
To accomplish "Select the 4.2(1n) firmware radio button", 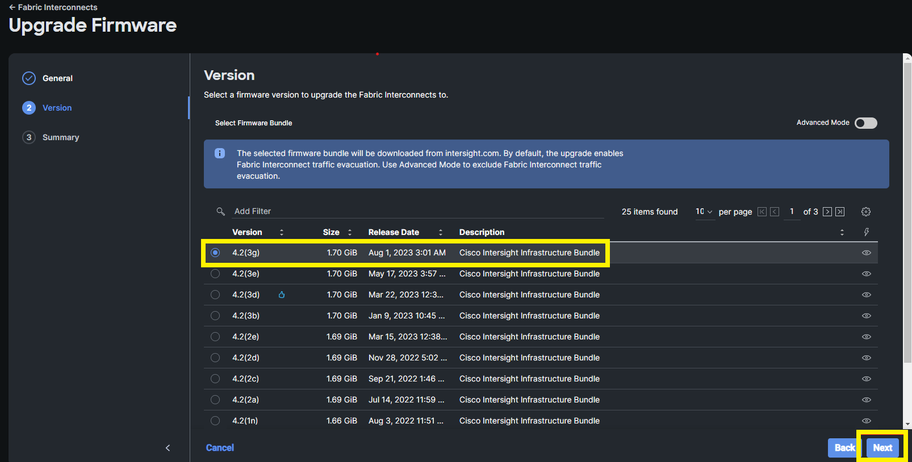I will 215,420.
